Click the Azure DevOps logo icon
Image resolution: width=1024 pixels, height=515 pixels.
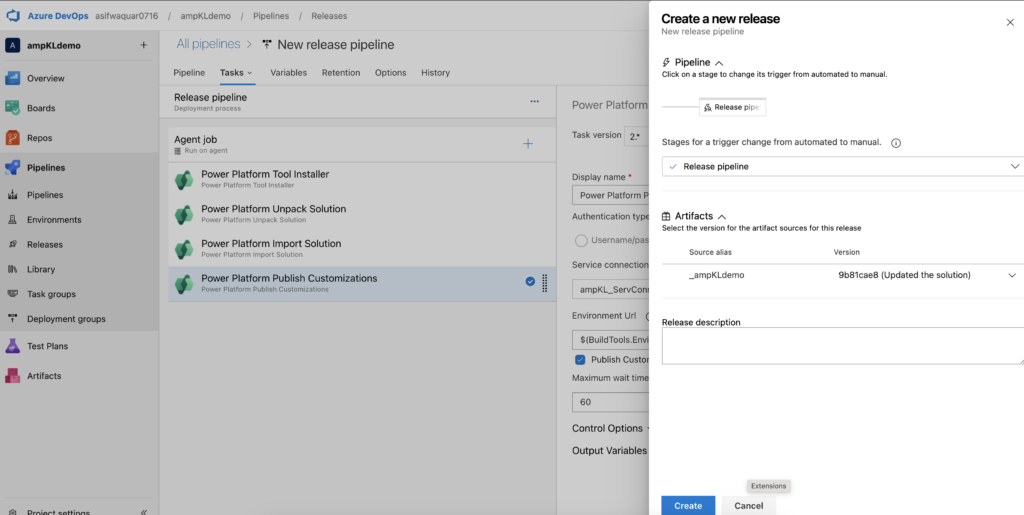pyautogui.click(x=13, y=16)
